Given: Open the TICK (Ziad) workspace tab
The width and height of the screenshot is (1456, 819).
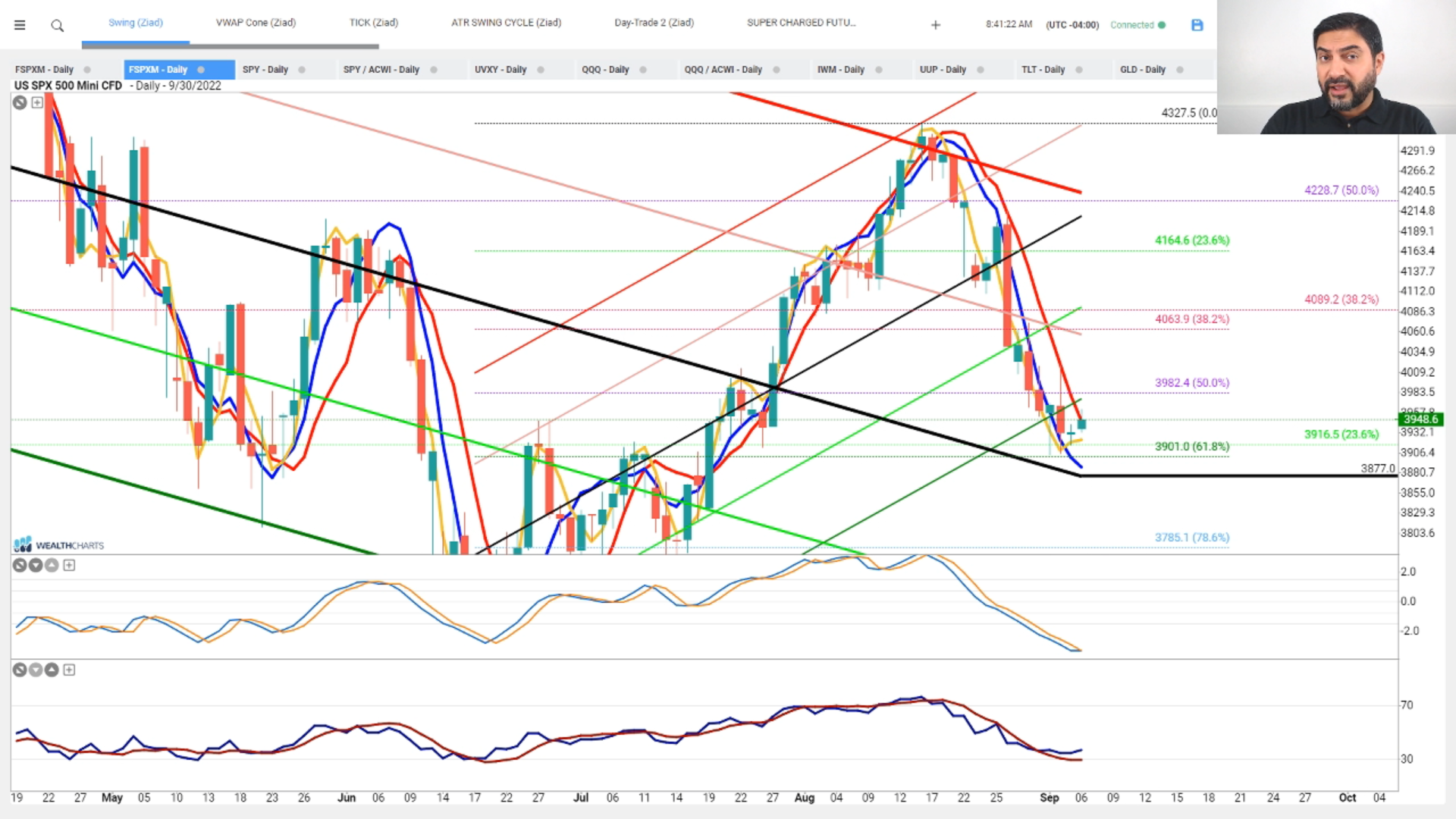Looking at the screenshot, I should coord(374,23).
